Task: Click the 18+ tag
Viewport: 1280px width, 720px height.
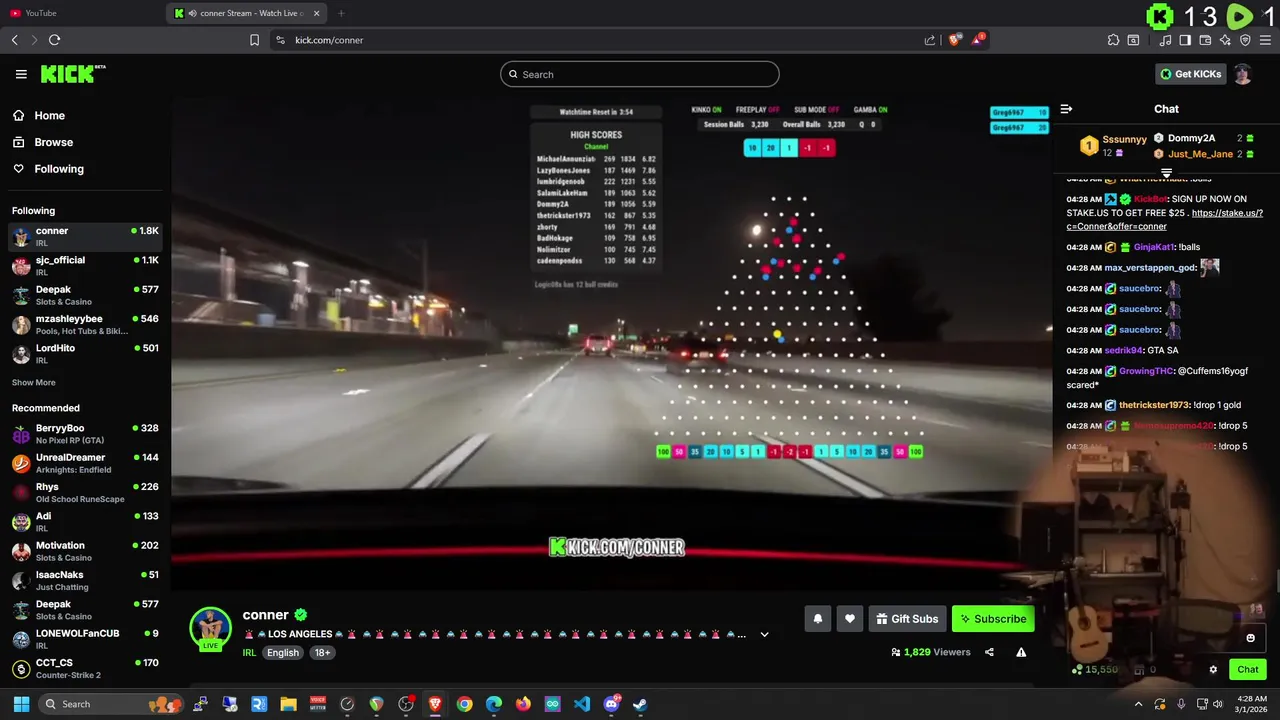Action: click(322, 652)
